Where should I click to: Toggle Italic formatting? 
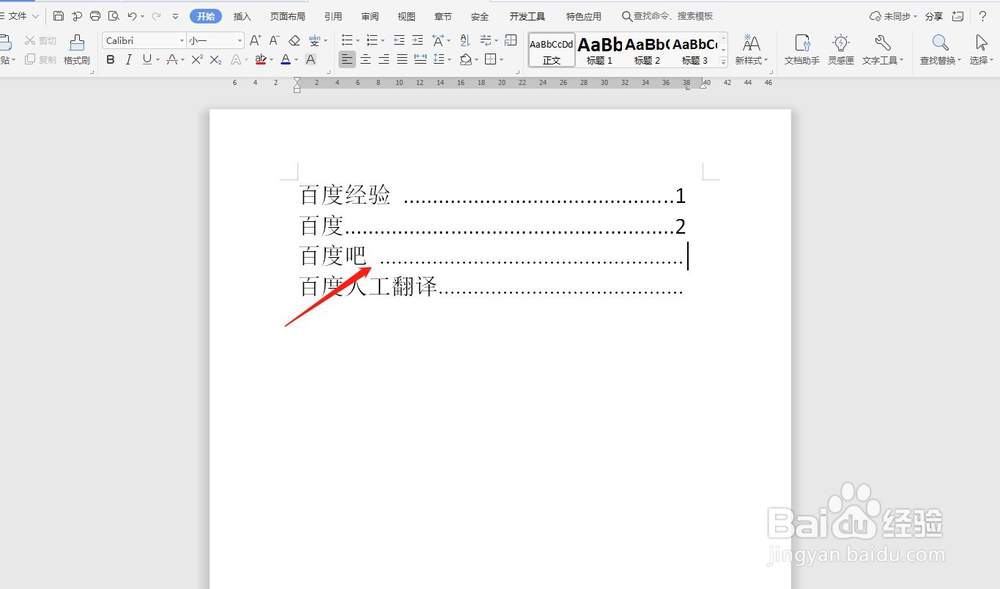point(128,59)
